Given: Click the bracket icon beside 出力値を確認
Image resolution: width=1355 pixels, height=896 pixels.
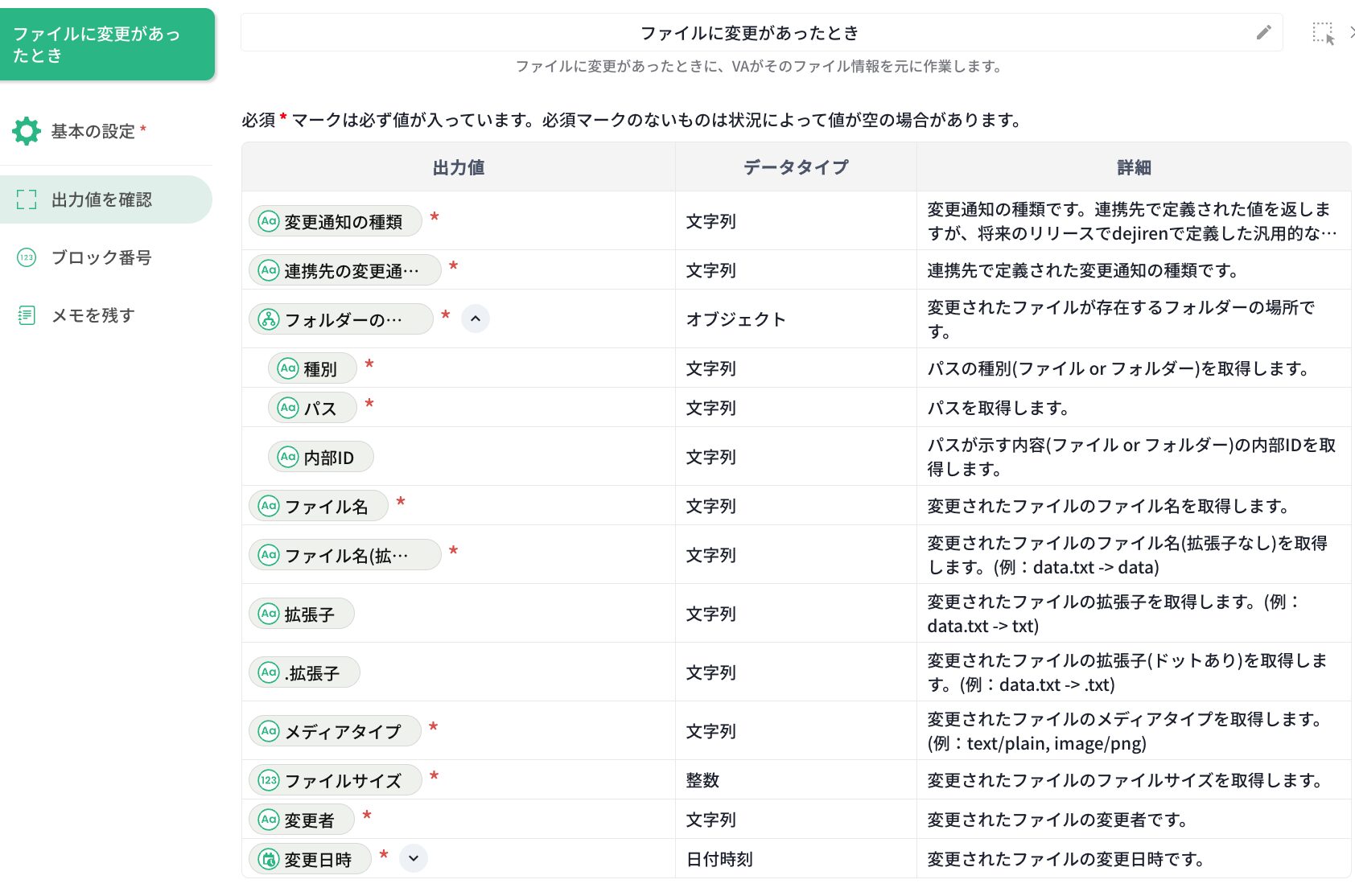Looking at the screenshot, I should [x=27, y=199].
